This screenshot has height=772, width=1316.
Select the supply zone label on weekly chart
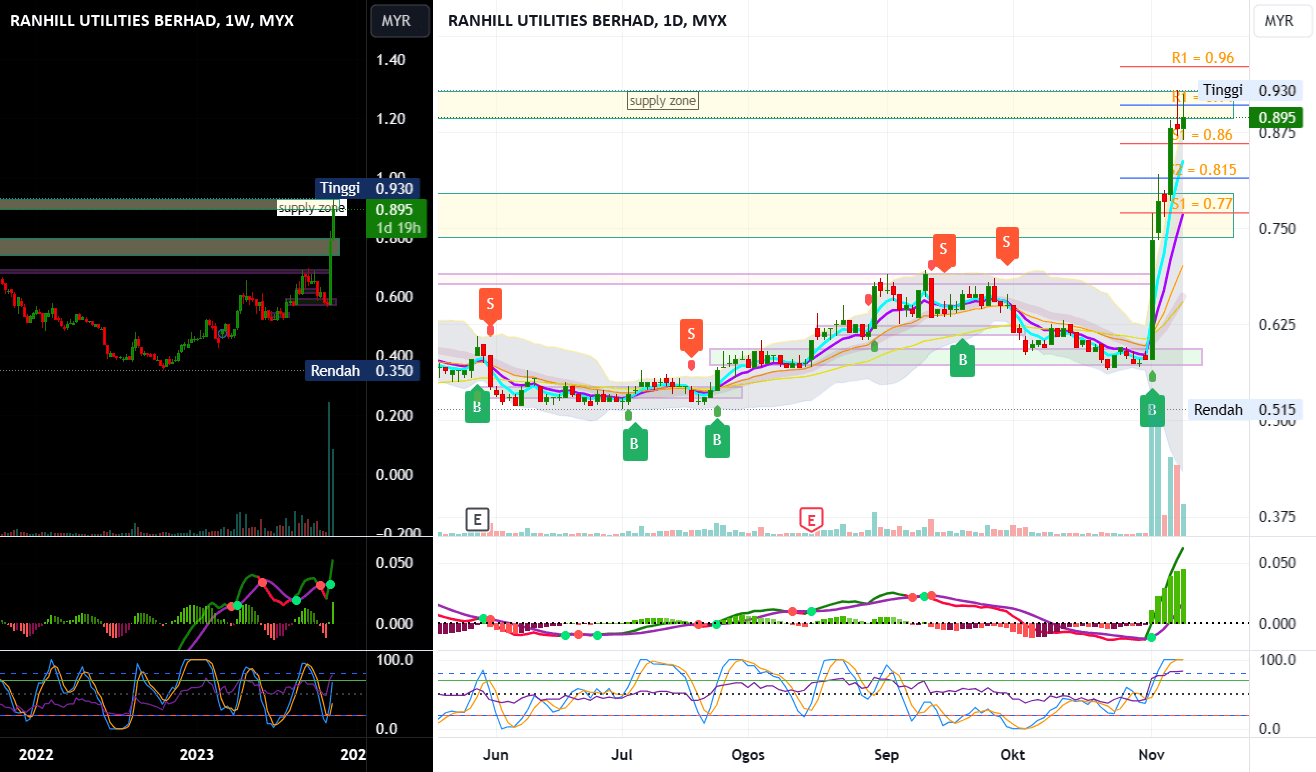[x=311, y=208]
